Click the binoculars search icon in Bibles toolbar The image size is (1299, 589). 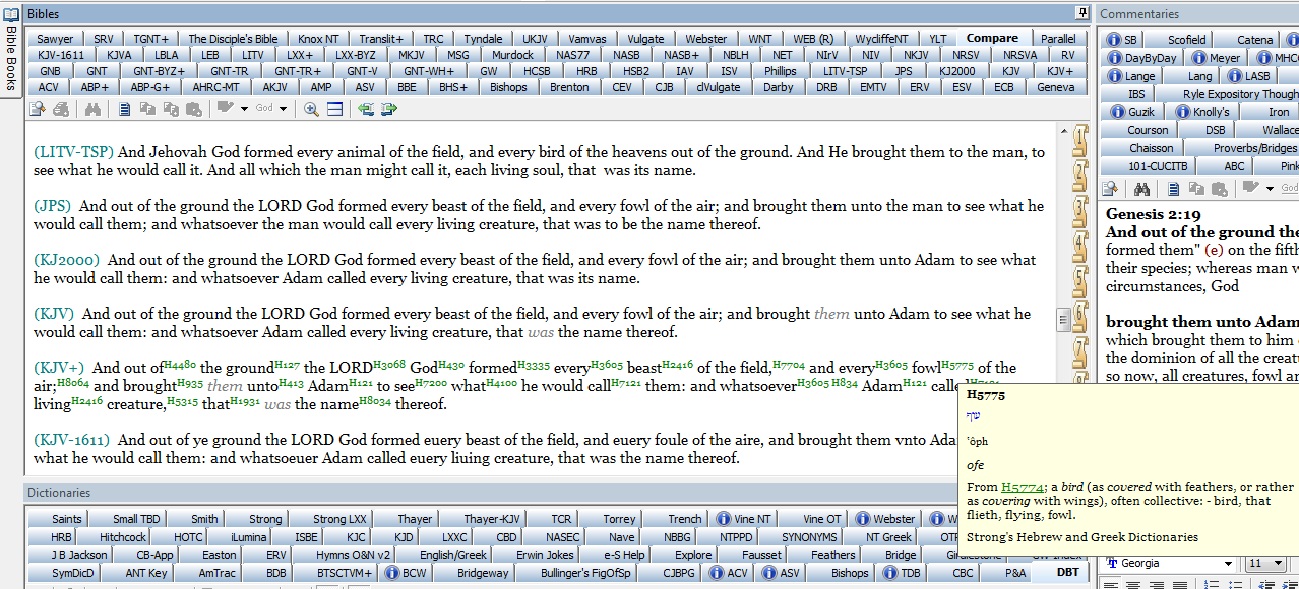[93, 109]
